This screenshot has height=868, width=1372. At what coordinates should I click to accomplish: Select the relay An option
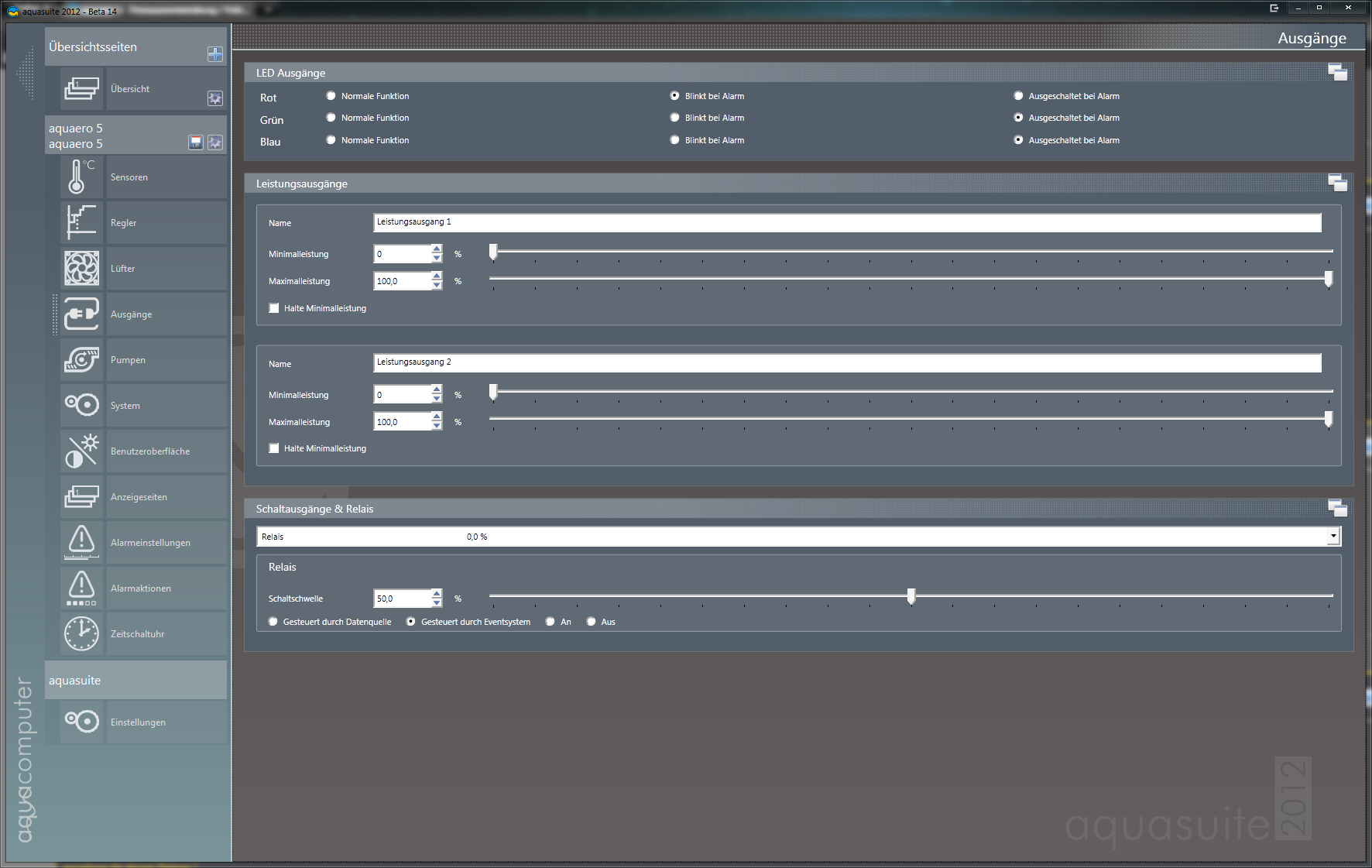point(551,622)
